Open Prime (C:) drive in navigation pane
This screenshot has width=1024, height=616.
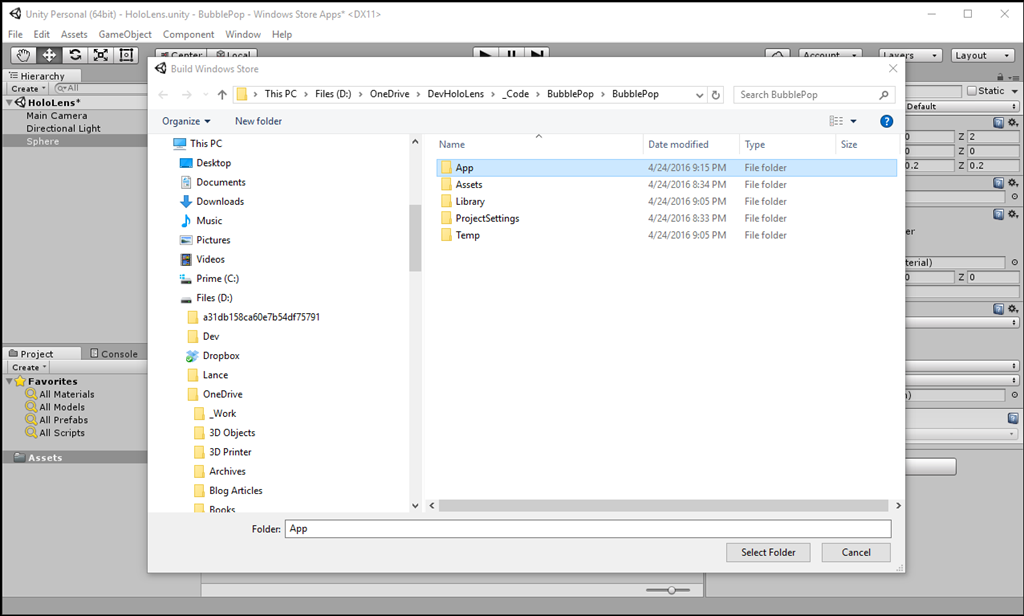[x=217, y=278]
